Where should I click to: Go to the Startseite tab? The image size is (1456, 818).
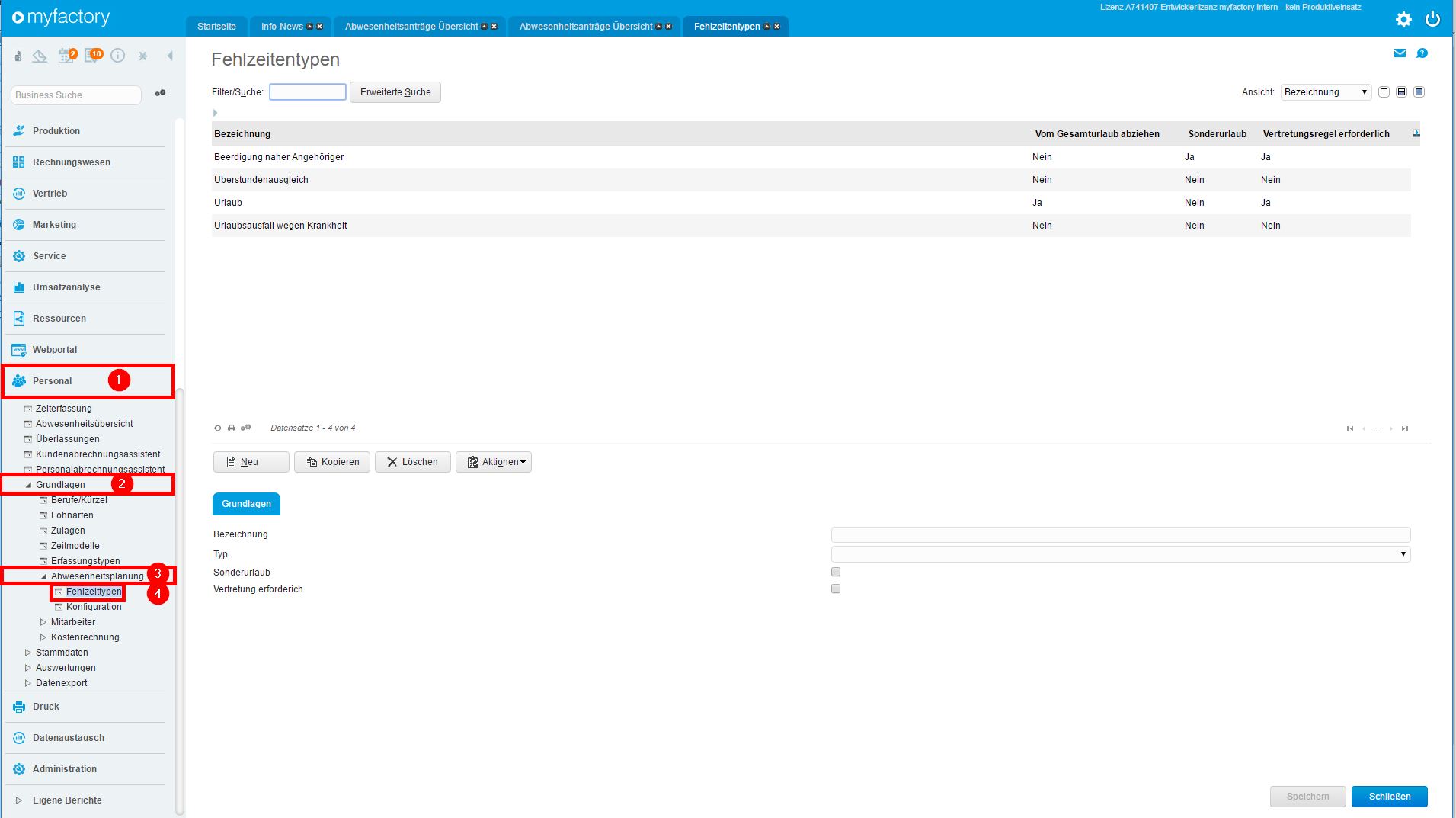pos(216,27)
